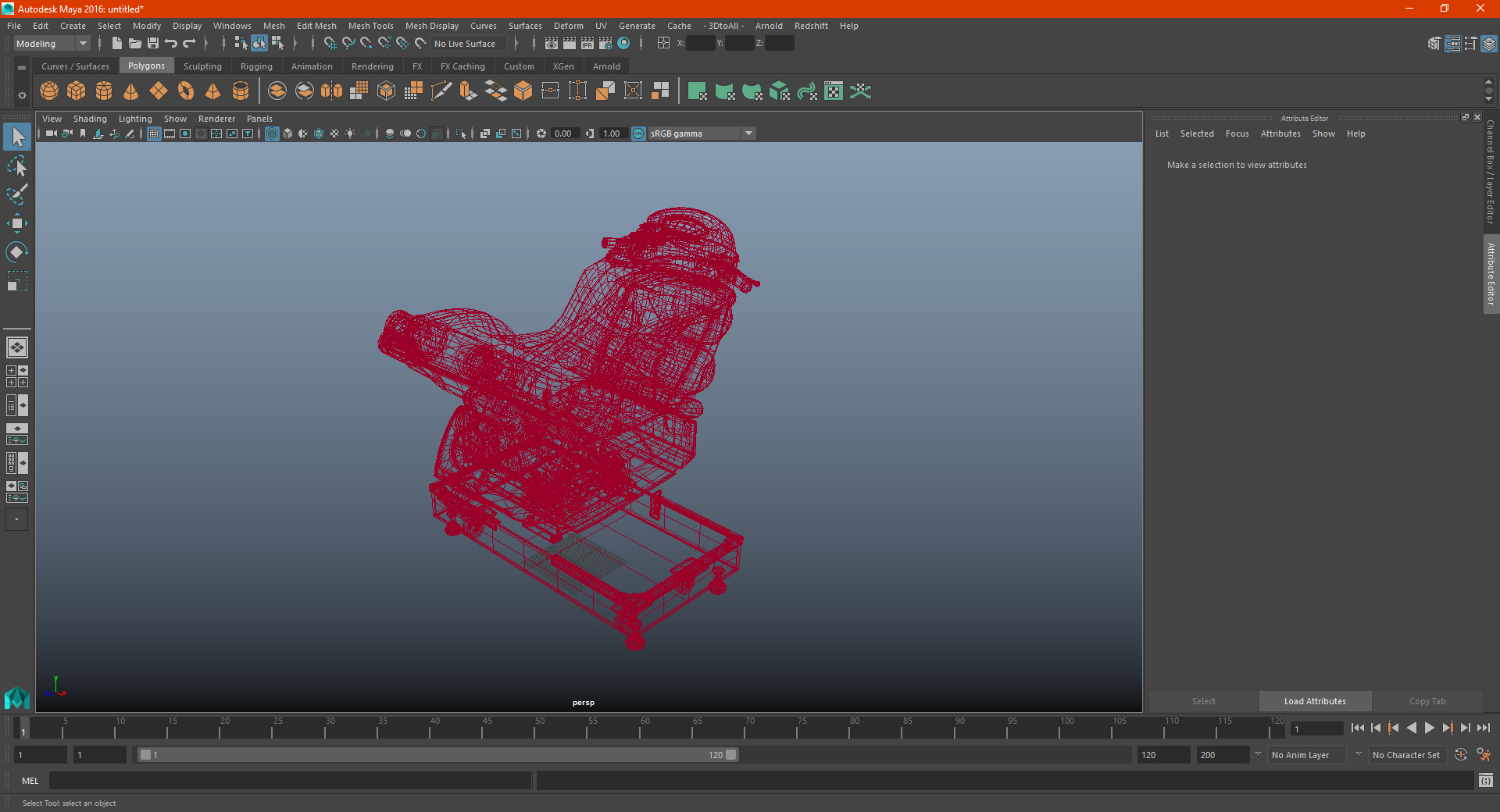The height and width of the screenshot is (812, 1500).
Task: Click the range slider handle at 120
Action: pyautogui.click(x=731, y=755)
